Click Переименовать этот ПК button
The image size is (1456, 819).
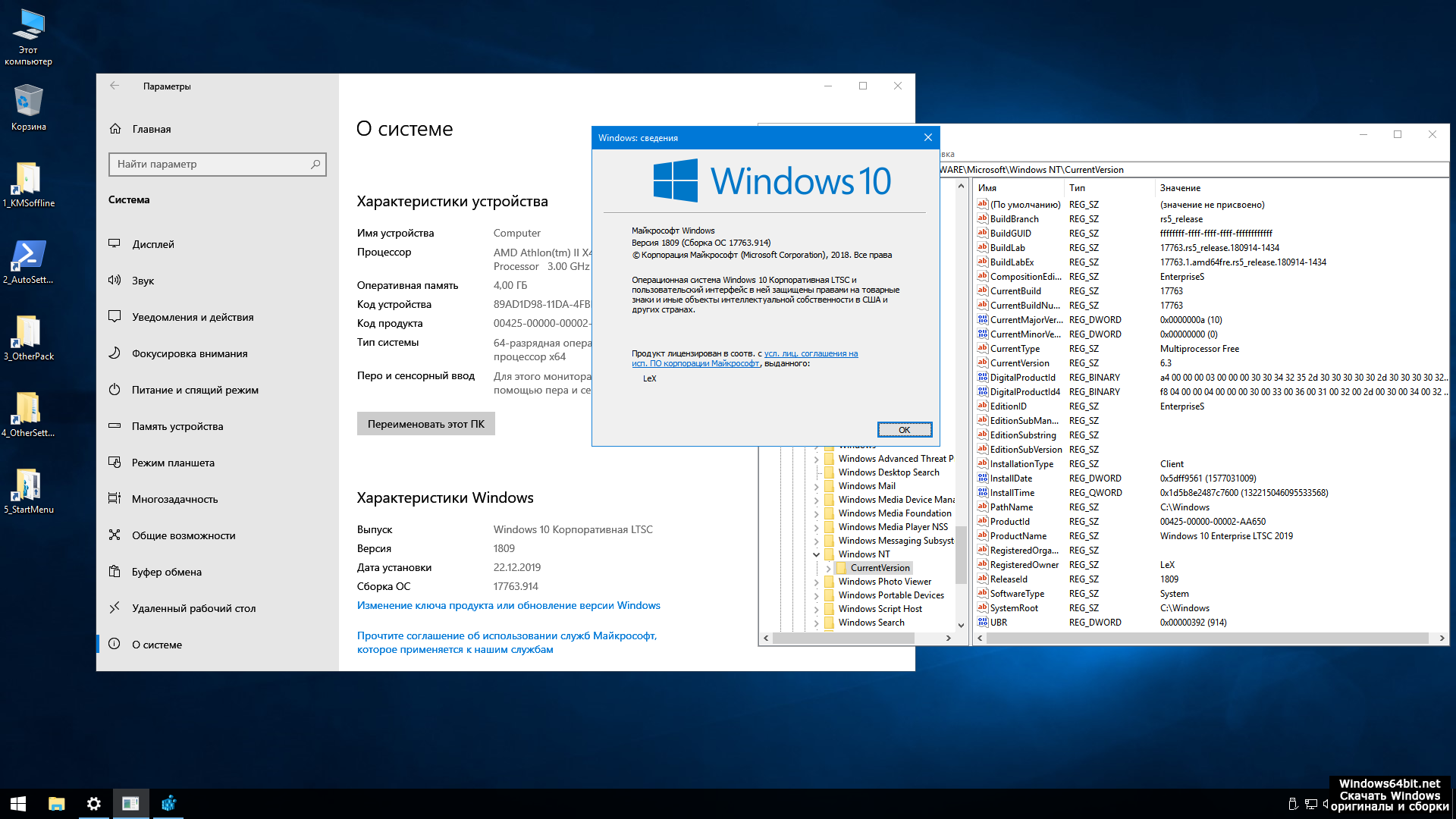[x=425, y=424]
